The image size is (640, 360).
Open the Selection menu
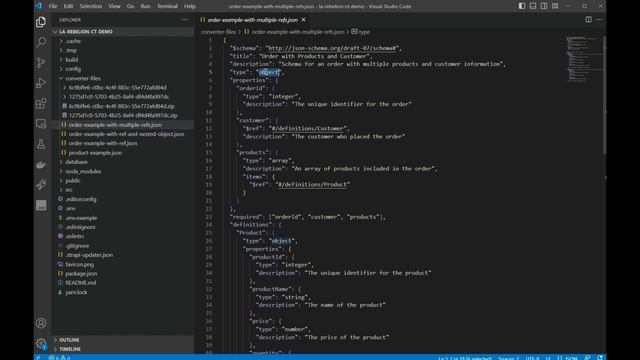(x=91, y=6)
